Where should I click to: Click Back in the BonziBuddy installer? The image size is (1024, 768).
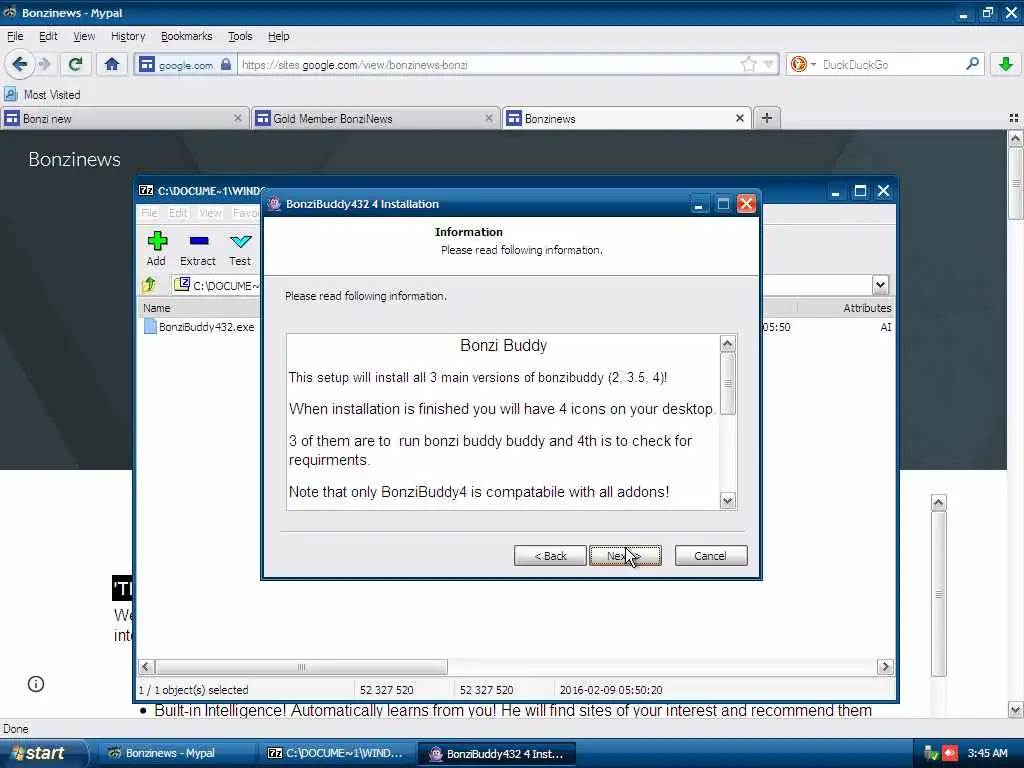550,556
